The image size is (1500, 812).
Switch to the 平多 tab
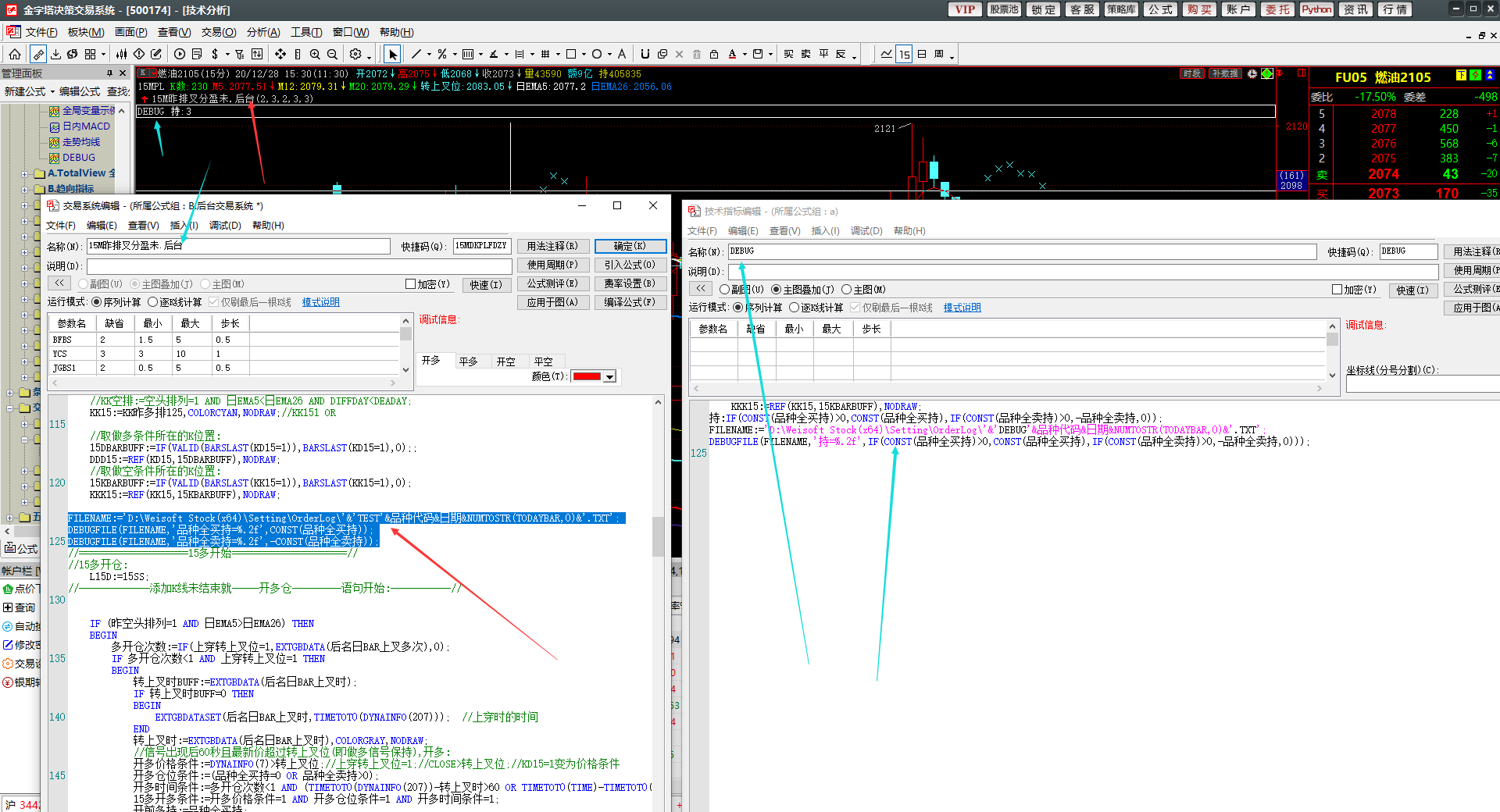coord(468,361)
